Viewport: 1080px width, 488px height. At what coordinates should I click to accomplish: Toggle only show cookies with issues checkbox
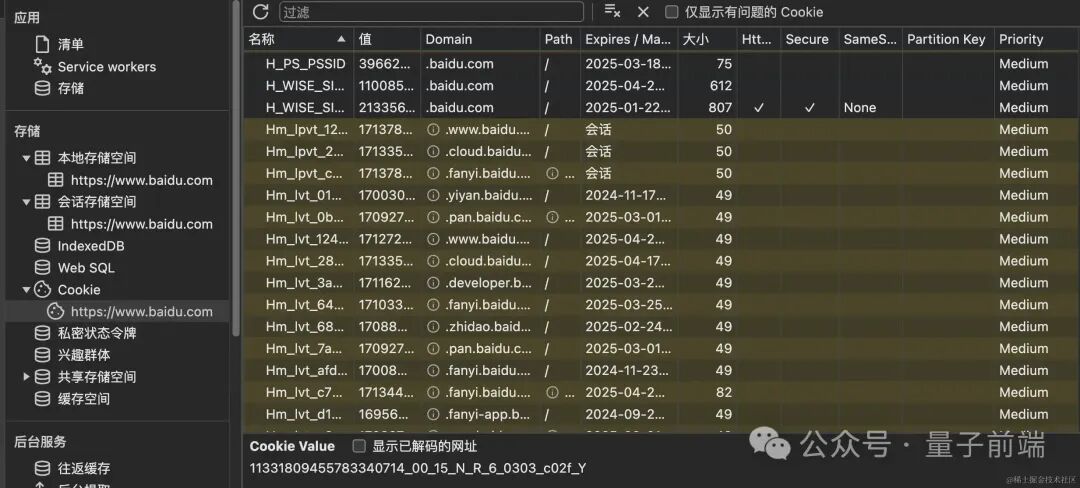pos(672,12)
